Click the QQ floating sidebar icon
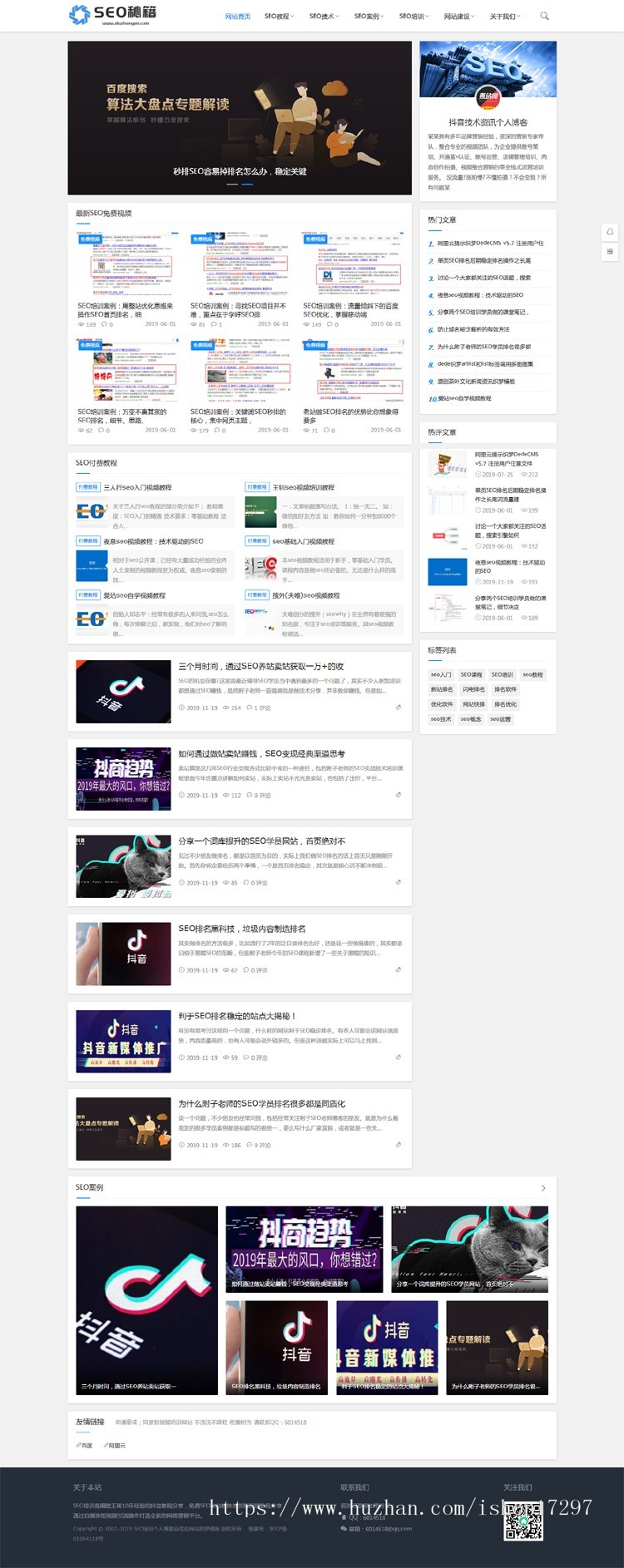Screen dimensions: 624x1568 coord(610,231)
